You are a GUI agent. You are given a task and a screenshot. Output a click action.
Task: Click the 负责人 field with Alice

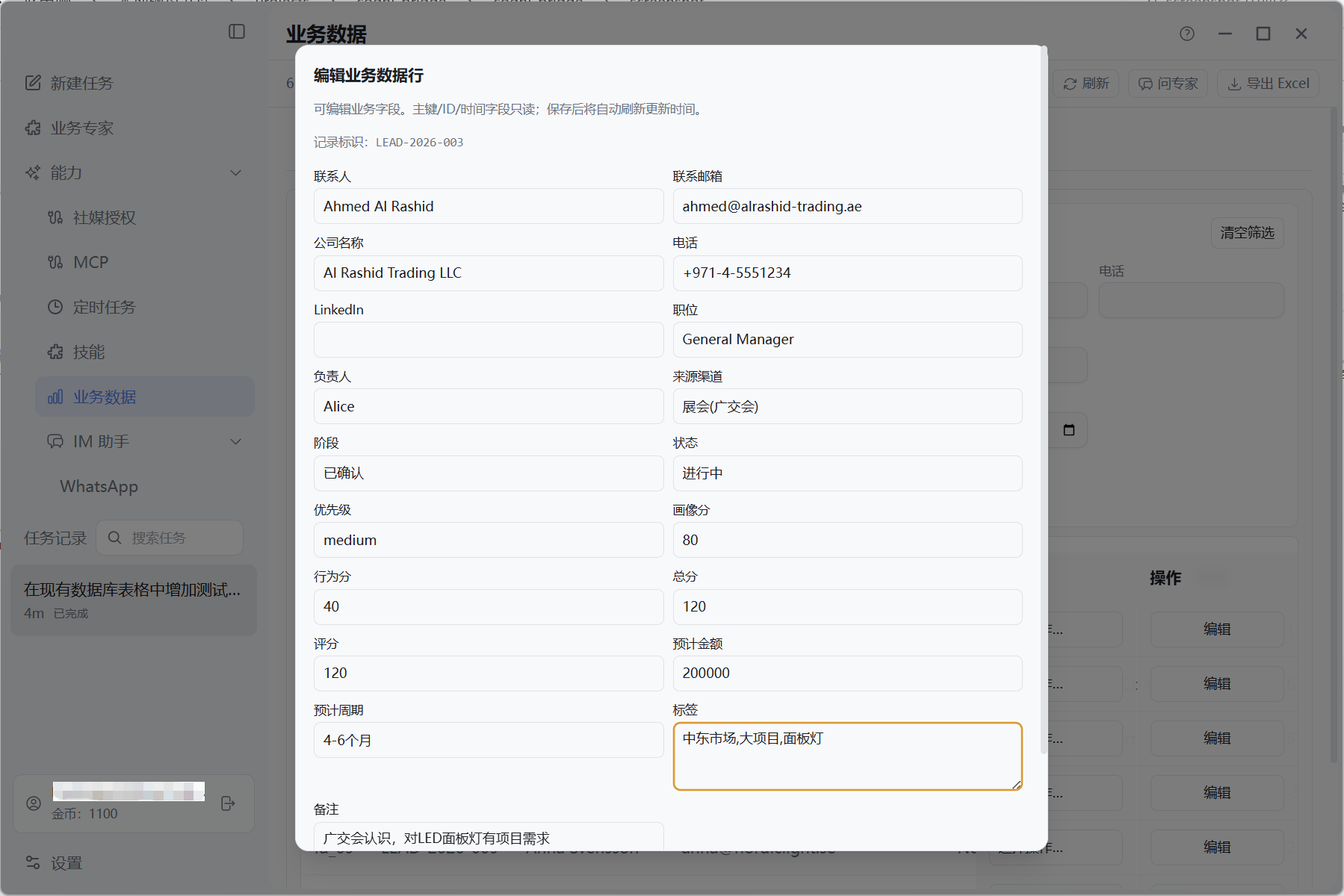click(489, 406)
